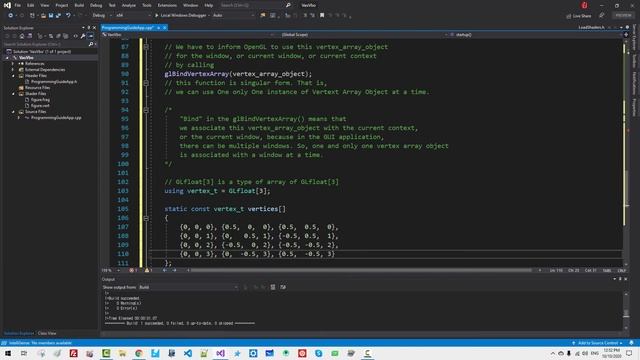Open the Global Scope dropdown
The width and height of the screenshot is (640, 360).
[361, 35]
